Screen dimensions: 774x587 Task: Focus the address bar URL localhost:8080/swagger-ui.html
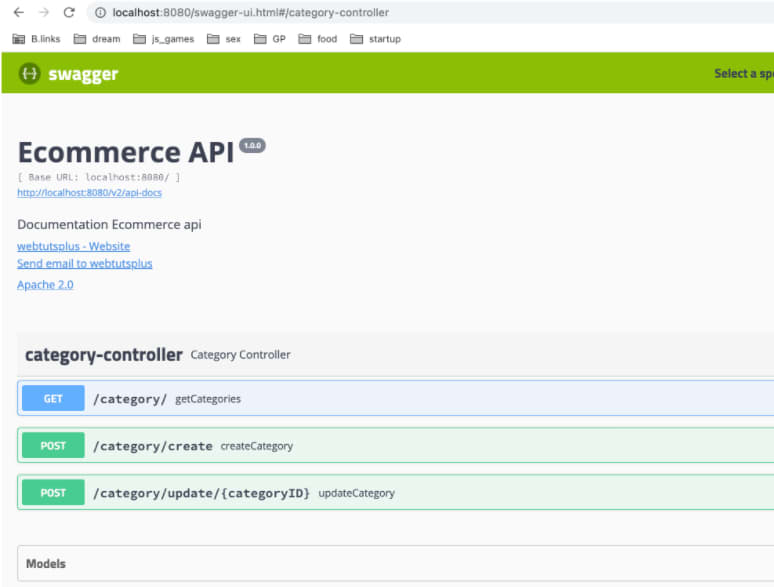(251, 12)
